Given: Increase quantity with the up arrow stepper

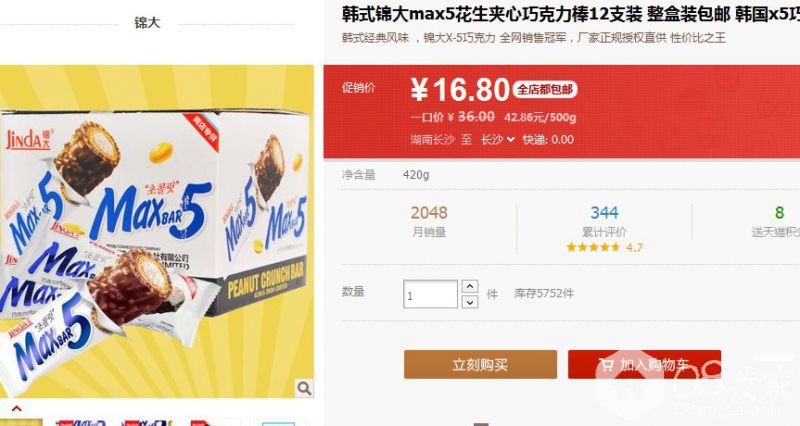Looking at the screenshot, I should (x=470, y=286).
